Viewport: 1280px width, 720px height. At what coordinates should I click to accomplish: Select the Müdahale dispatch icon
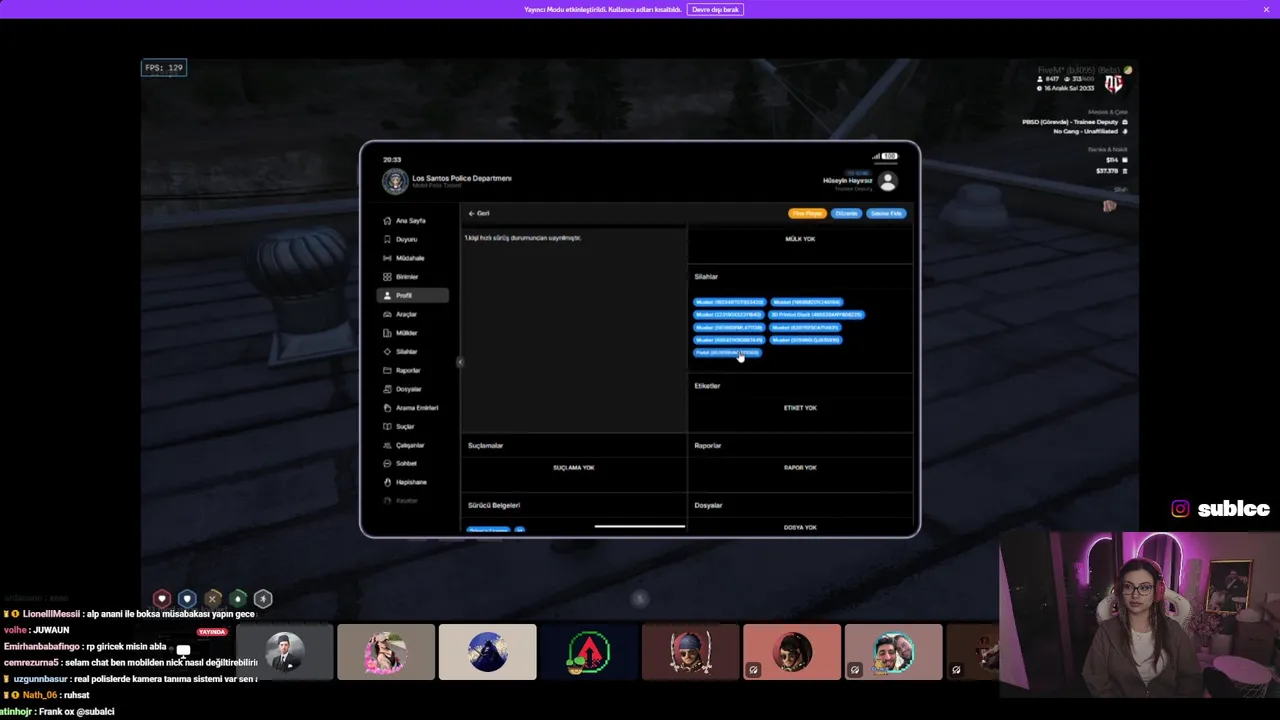[387, 258]
